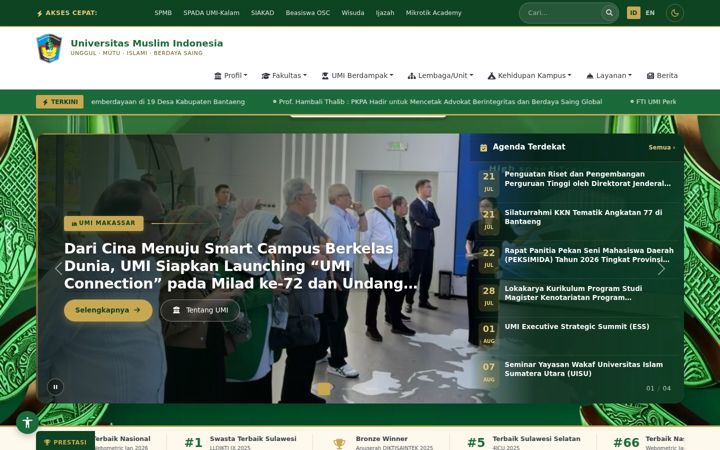Click the Universitas Muslim Indonesia site title
Image resolution: width=720 pixels, height=450 pixels.
click(x=146, y=43)
